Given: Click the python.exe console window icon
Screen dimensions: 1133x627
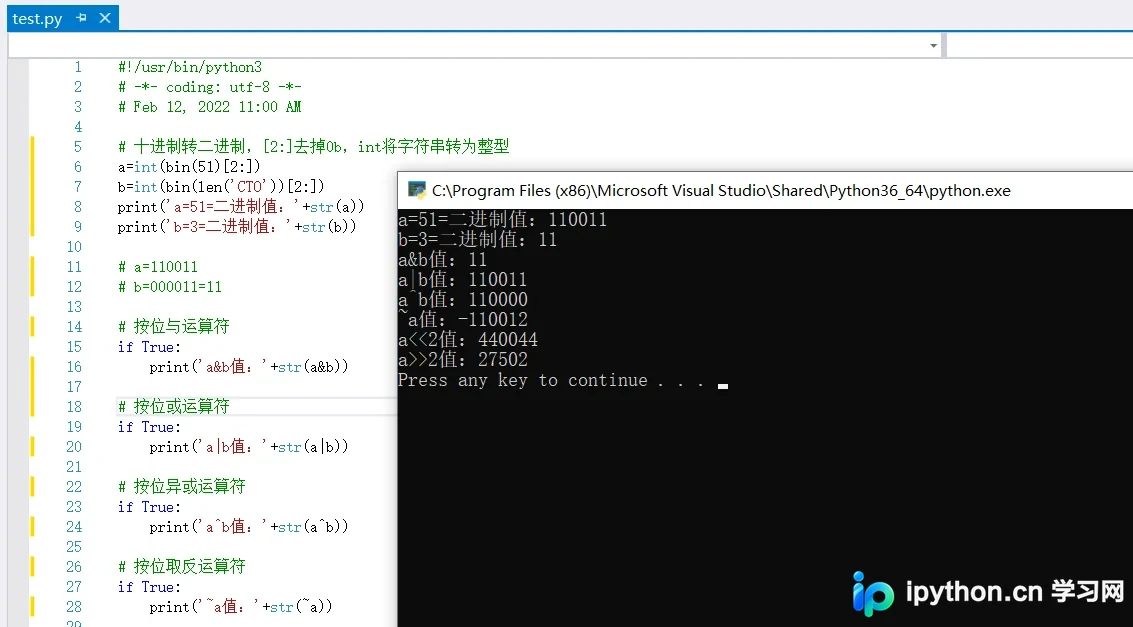Looking at the screenshot, I should tap(417, 190).
